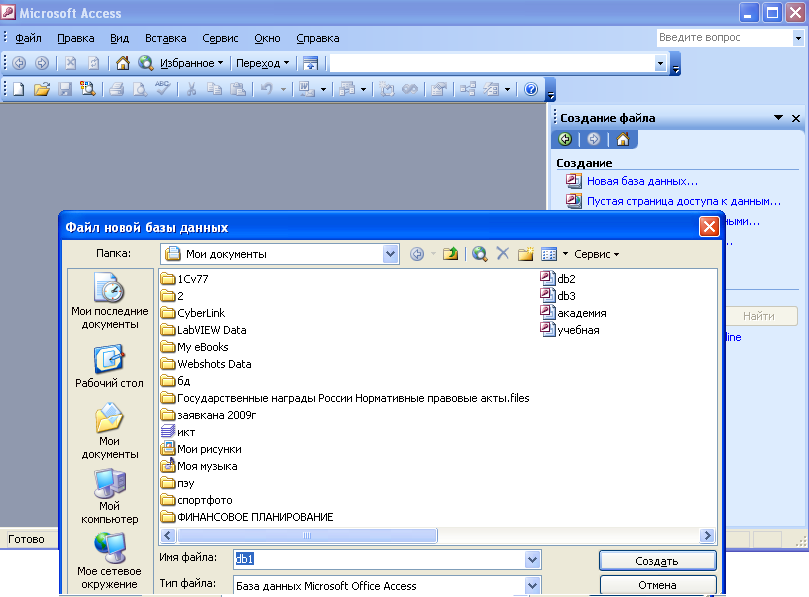Open the Сервис dropdown in dialog
Image resolution: width=809 pixels, height=597 pixels.
(x=596, y=254)
